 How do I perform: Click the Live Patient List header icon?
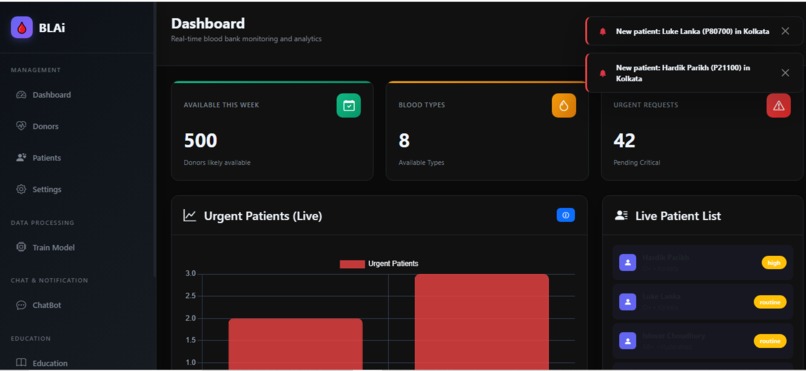(x=621, y=216)
